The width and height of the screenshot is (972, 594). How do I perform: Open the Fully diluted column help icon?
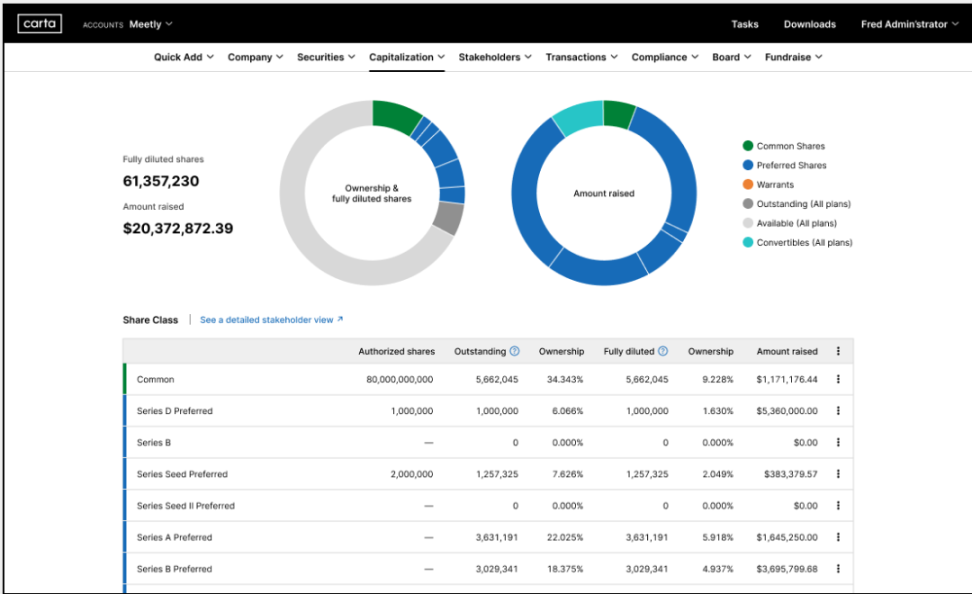663,351
